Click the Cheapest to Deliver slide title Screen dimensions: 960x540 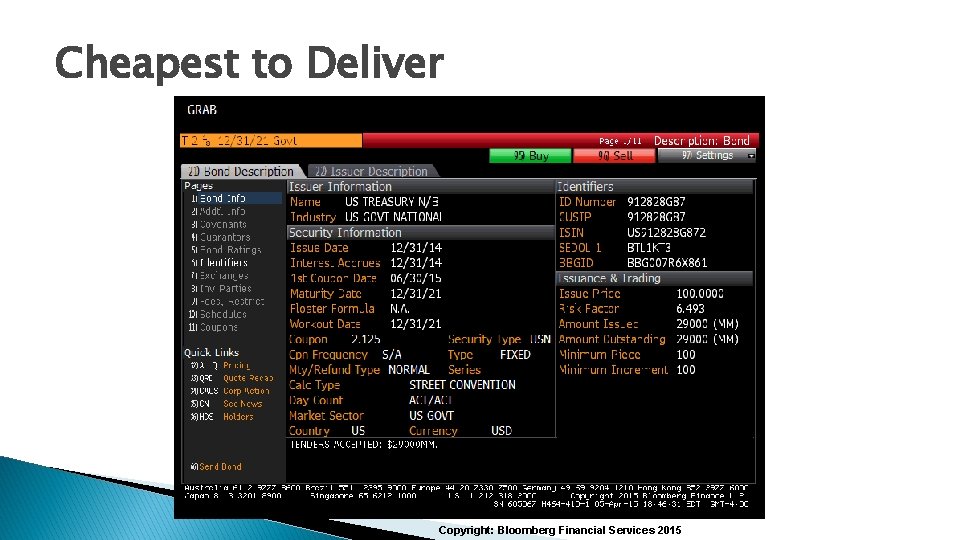(249, 62)
